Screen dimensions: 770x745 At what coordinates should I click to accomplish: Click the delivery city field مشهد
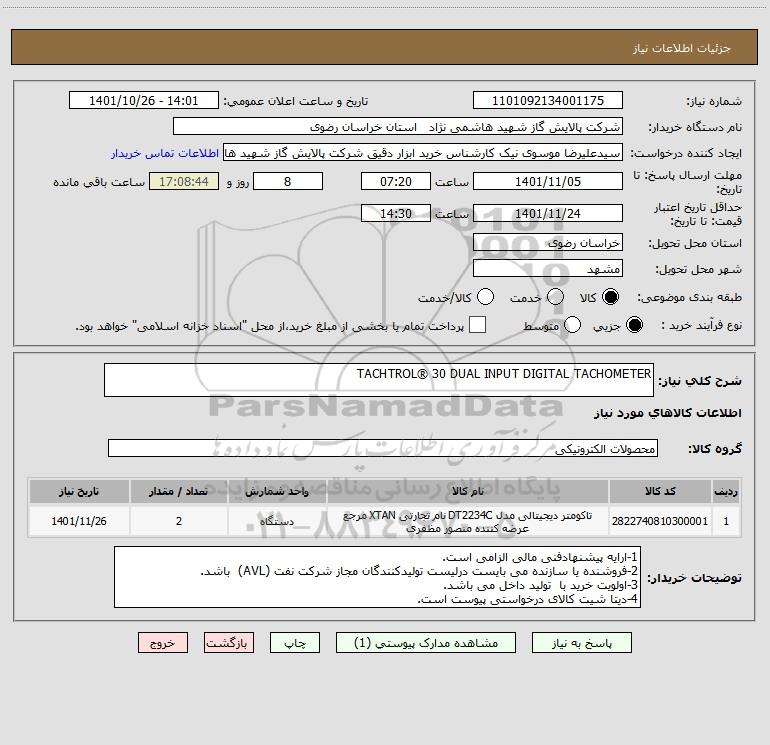click(x=548, y=269)
